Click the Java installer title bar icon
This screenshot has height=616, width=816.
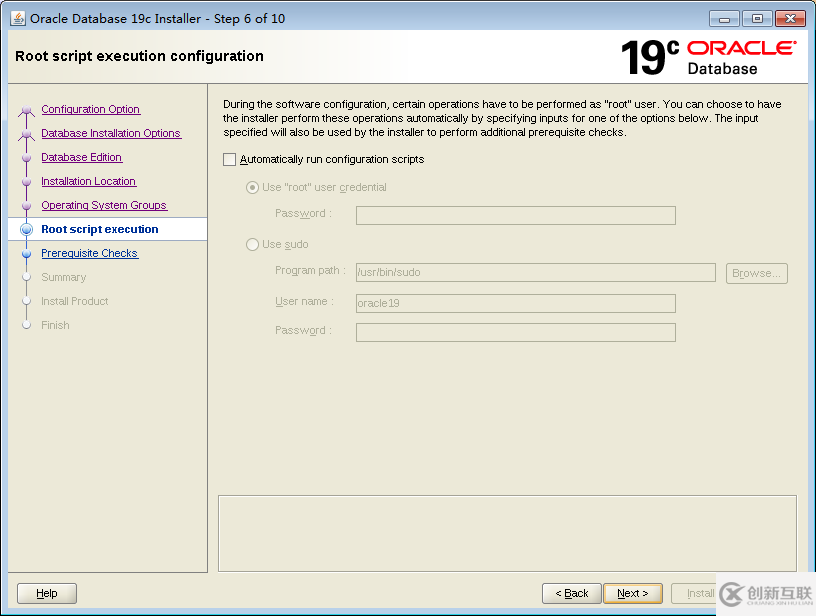point(18,18)
